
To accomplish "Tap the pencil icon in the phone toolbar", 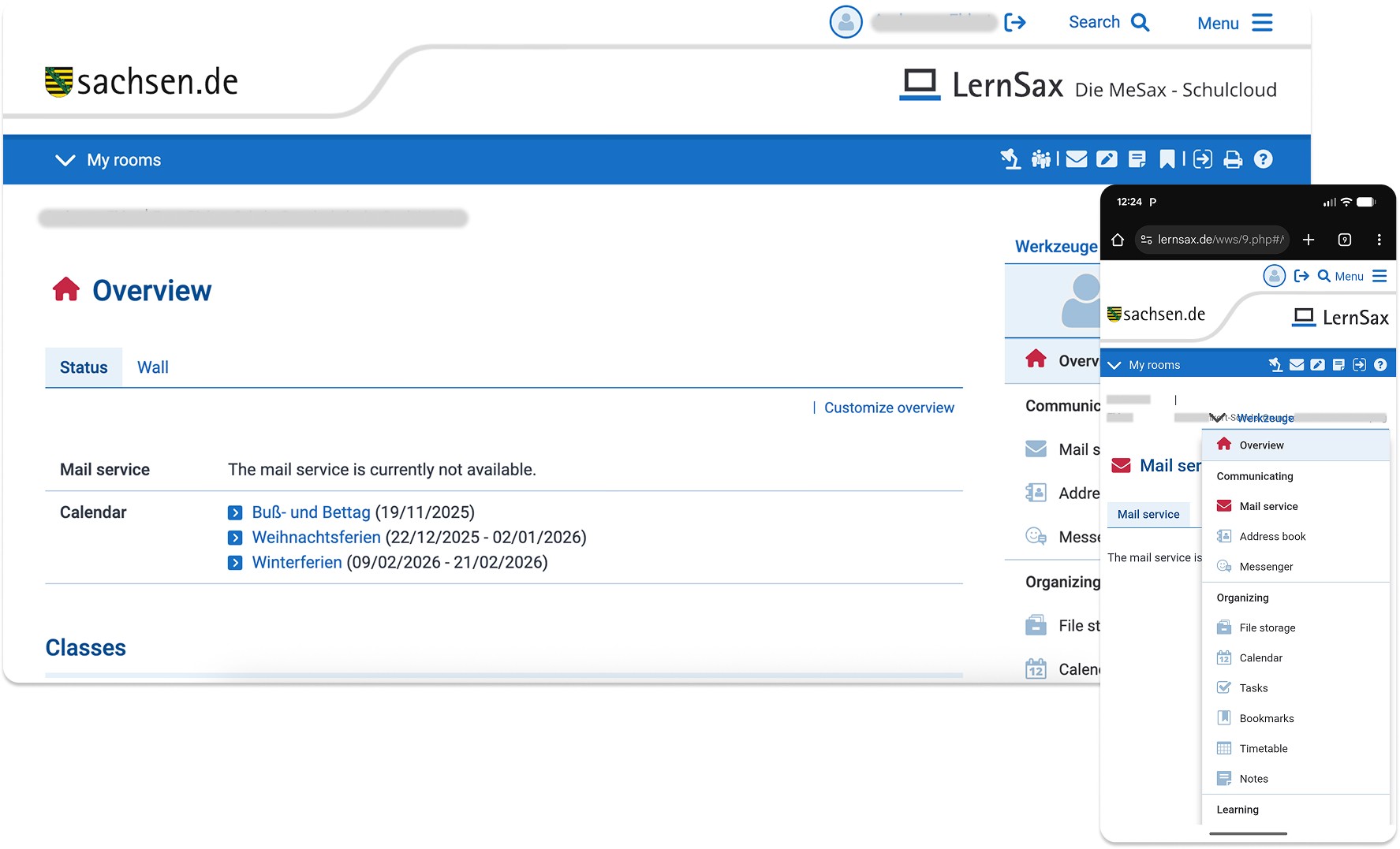I will pyautogui.click(x=1317, y=364).
